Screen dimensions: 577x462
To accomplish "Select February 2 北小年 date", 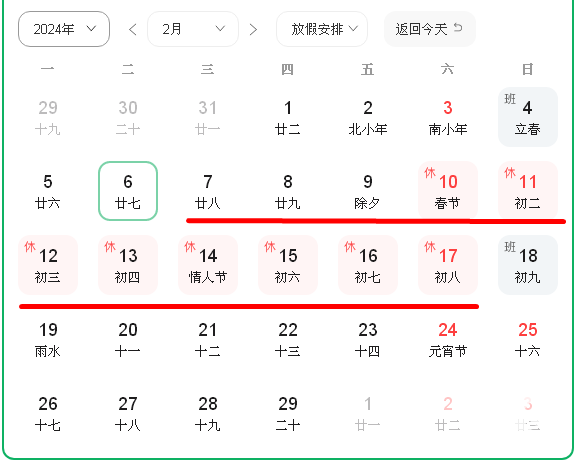I will tap(368, 117).
